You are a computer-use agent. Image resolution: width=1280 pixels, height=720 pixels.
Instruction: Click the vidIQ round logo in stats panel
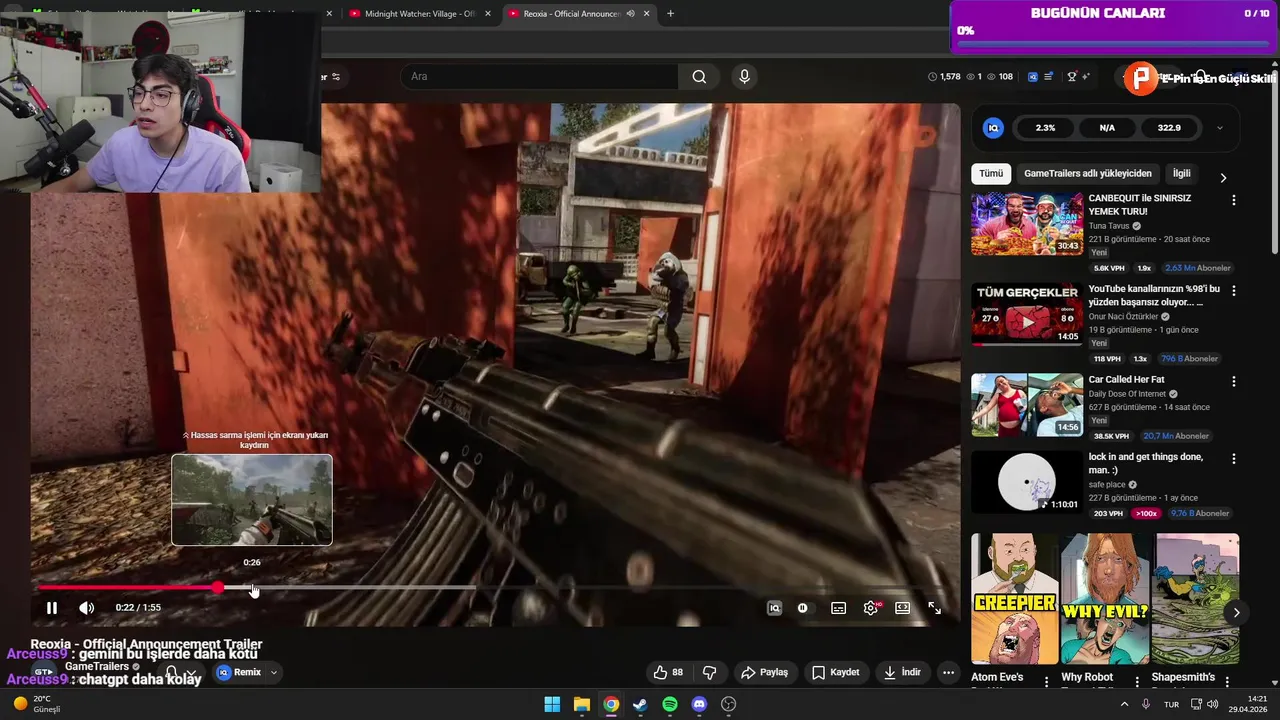(x=993, y=128)
